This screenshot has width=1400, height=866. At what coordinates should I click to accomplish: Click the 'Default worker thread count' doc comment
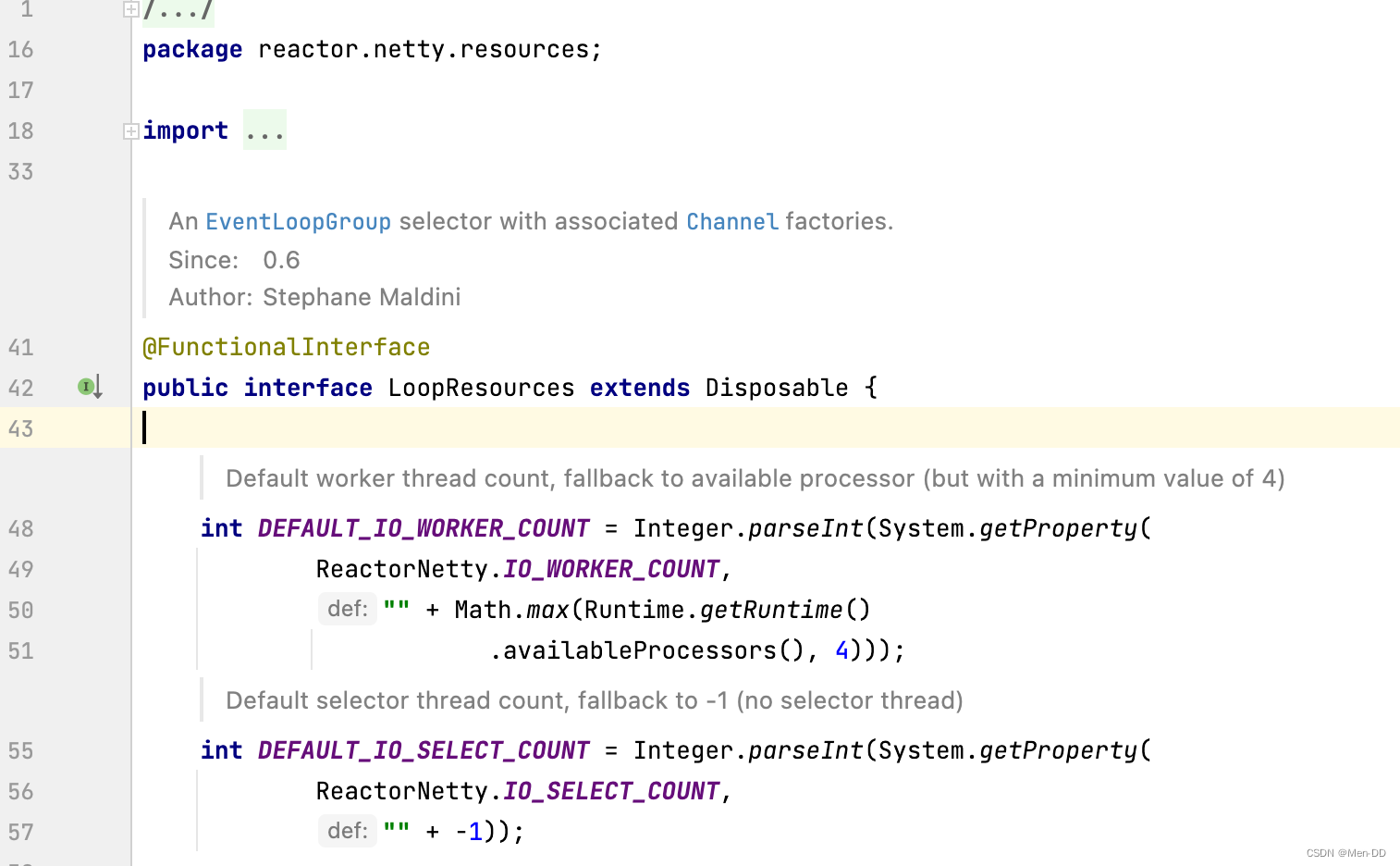click(x=755, y=478)
